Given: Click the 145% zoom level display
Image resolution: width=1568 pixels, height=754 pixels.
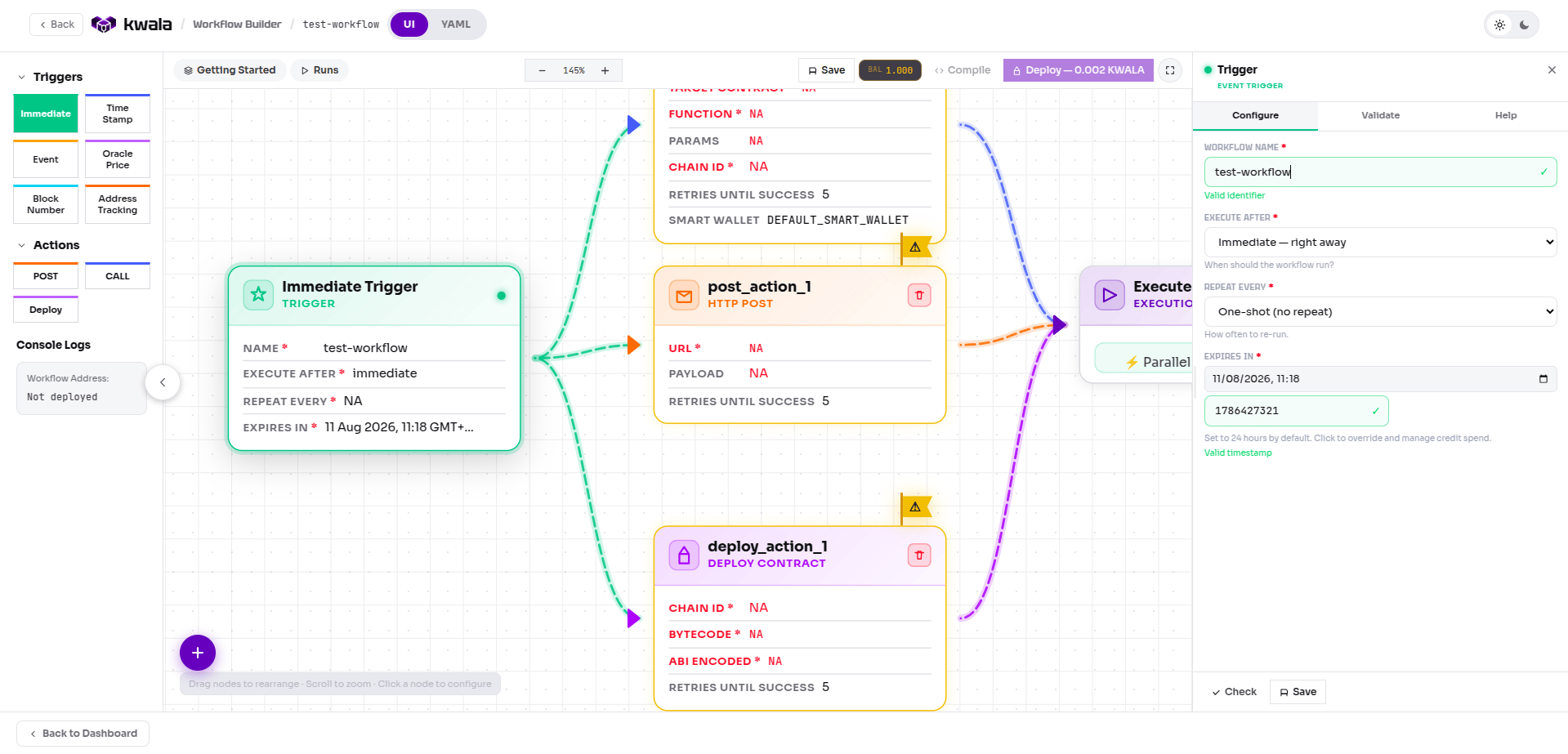Looking at the screenshot, I should [574, 70].
